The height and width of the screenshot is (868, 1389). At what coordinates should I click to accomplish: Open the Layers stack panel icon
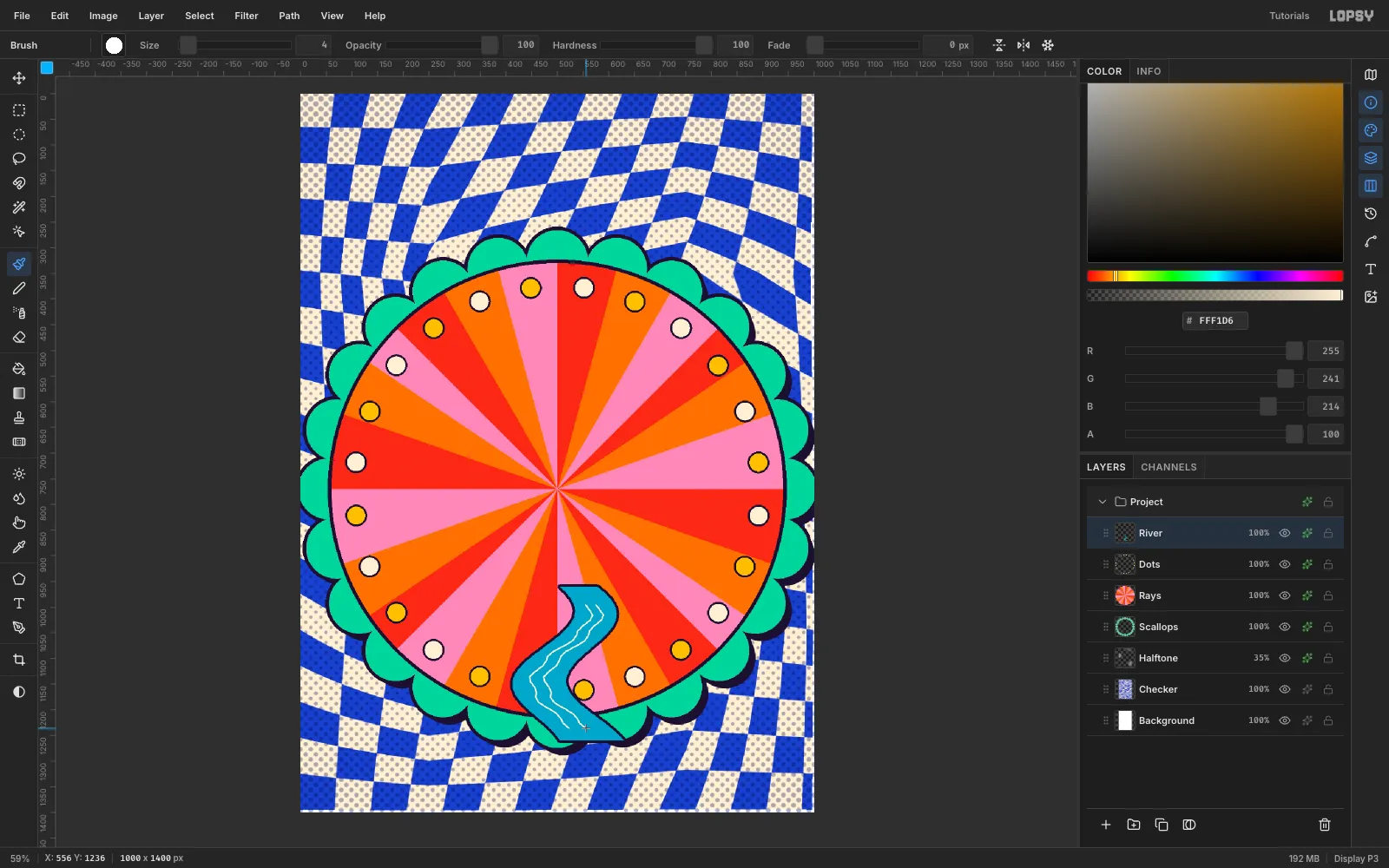[1371, 158]
